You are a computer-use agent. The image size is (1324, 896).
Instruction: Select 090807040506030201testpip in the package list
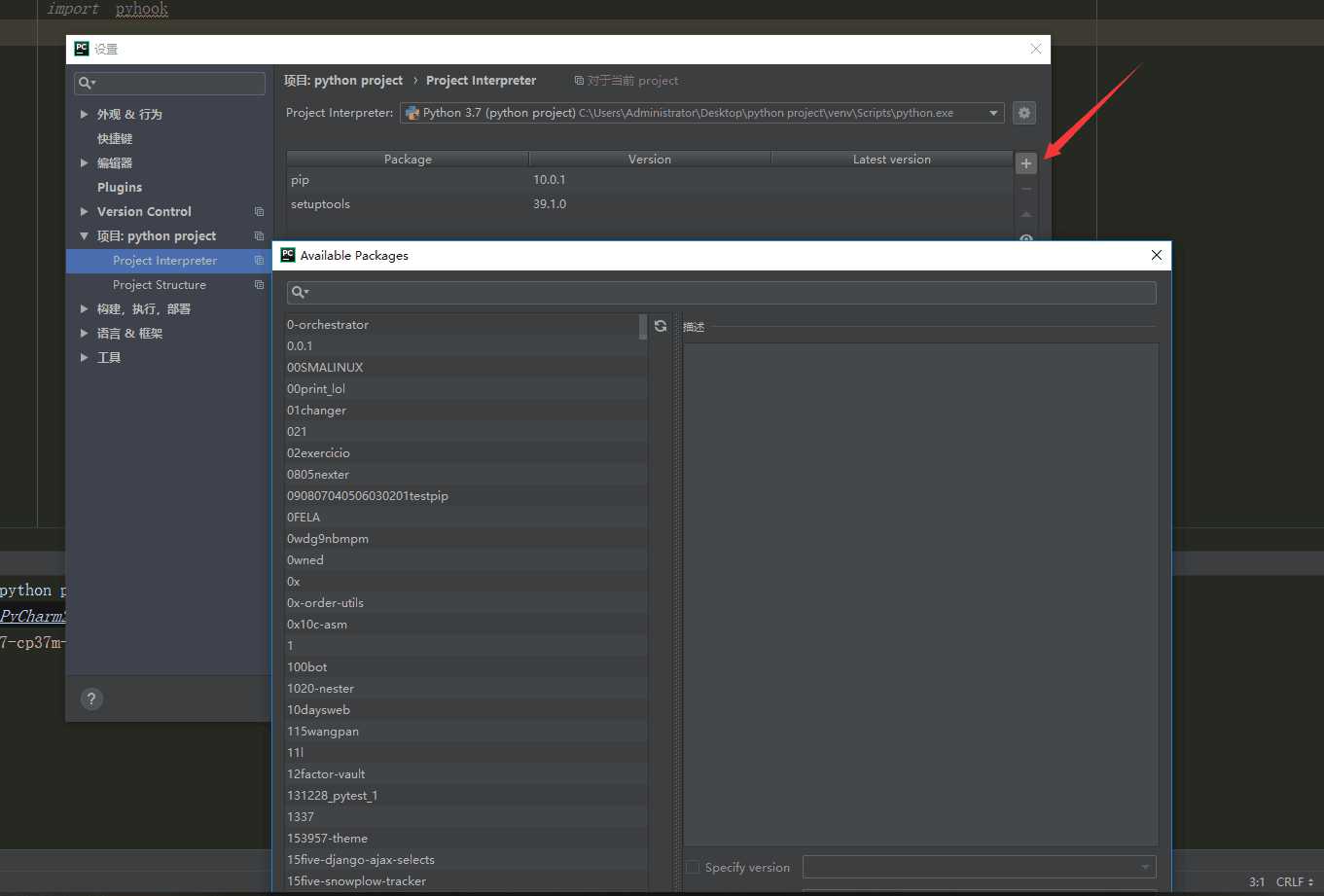tap(467, 496)
